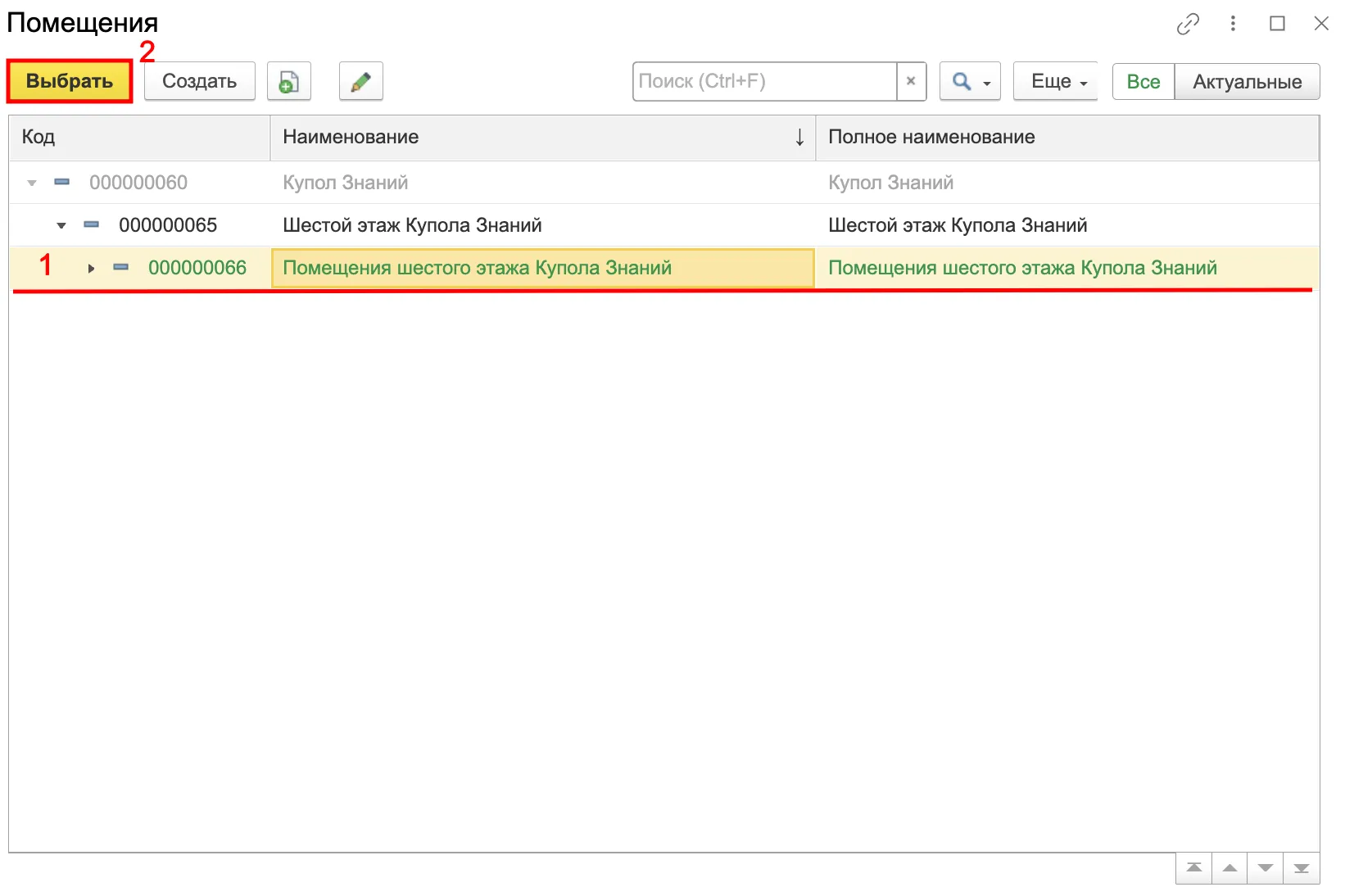Copy link via the chain icon

pyautogui.click(x=1188, y=24)
